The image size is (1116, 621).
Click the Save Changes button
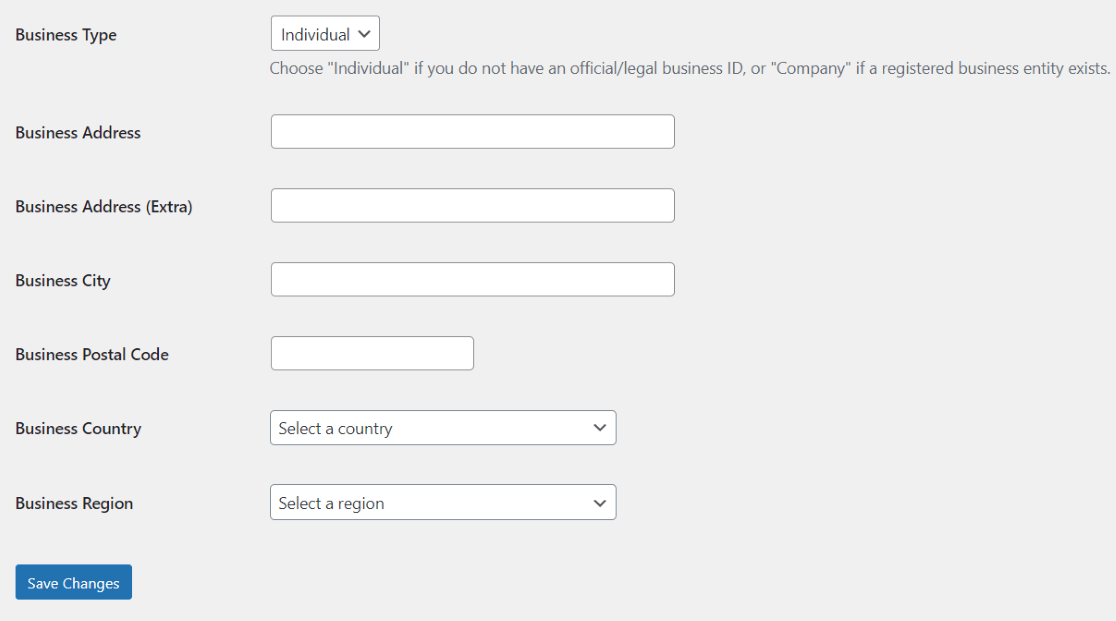coord(73,581)
